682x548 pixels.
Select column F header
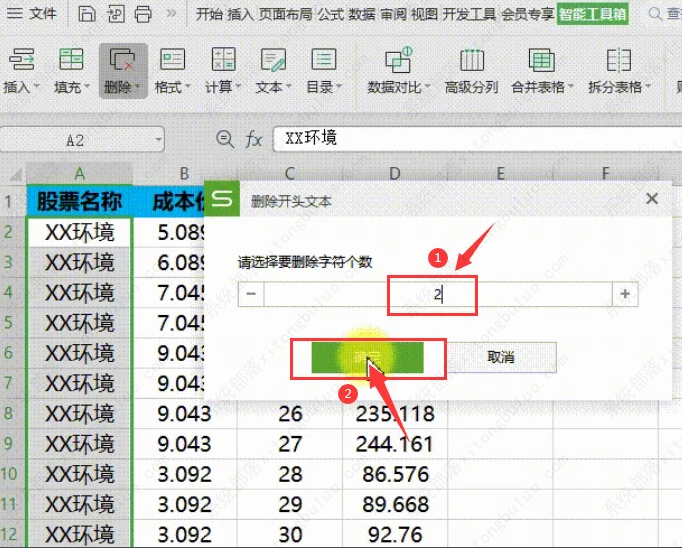(605, 174)
